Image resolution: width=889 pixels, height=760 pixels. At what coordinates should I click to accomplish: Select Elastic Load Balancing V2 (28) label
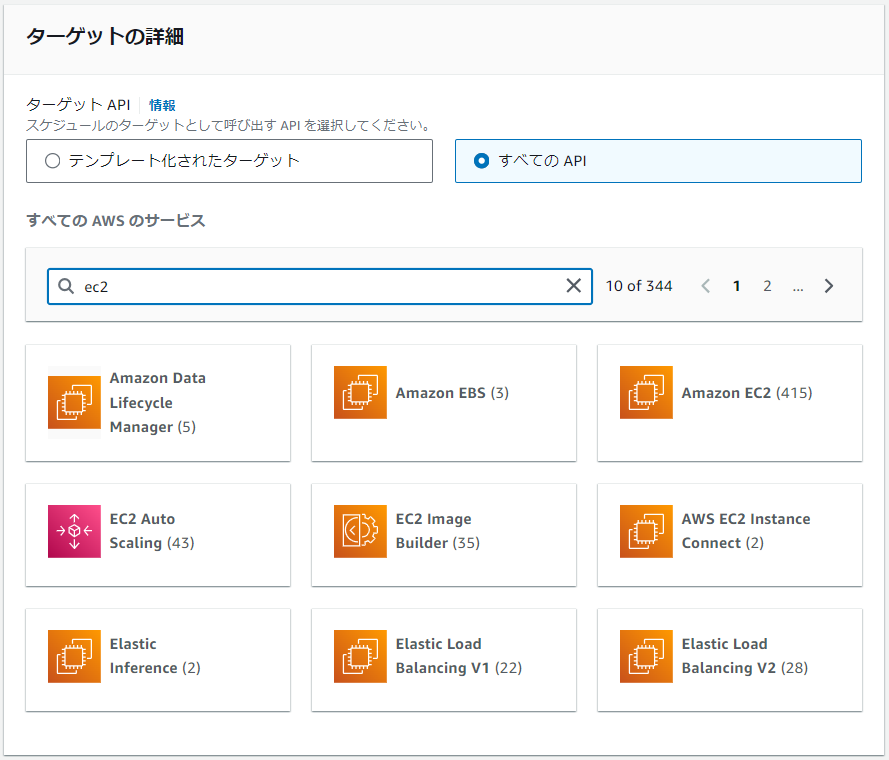point(744,656)
